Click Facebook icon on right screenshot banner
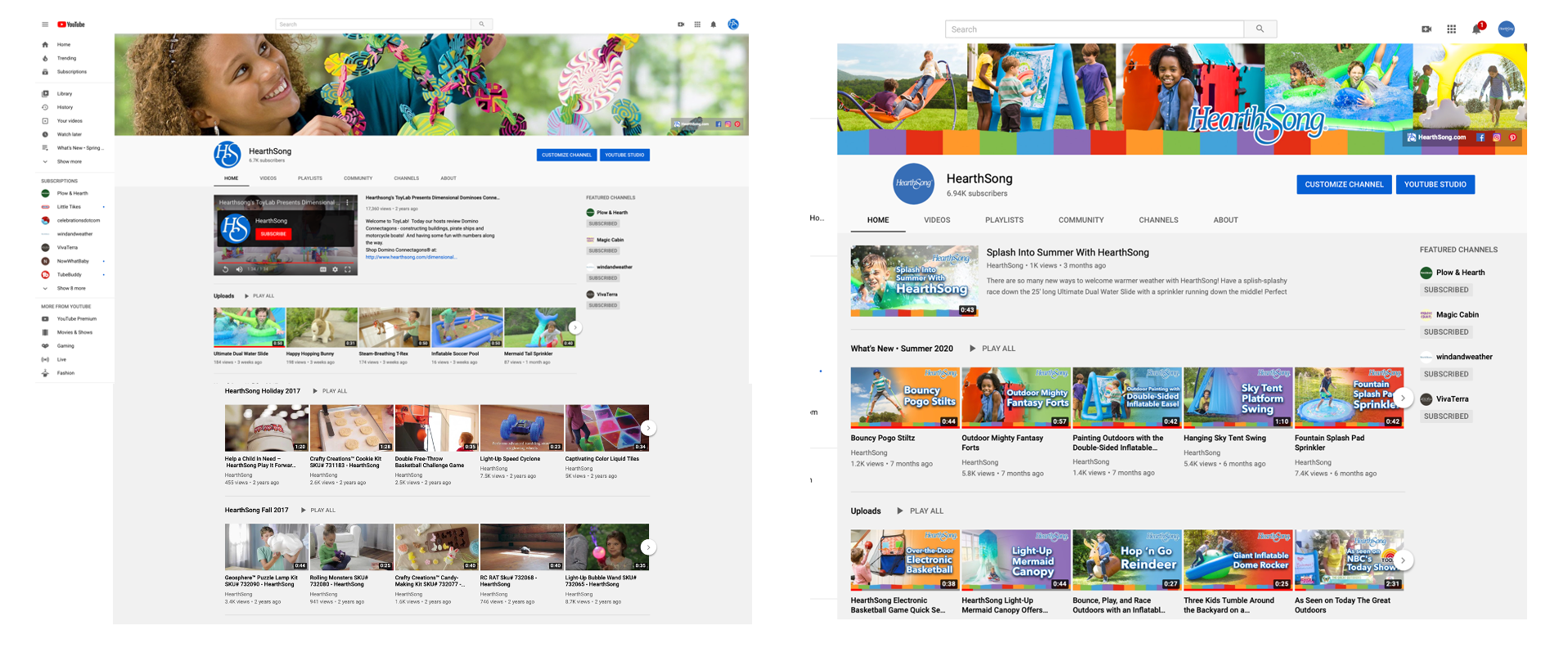Viewport: 1568px width, 648px height. click(x=1480, y=137)
